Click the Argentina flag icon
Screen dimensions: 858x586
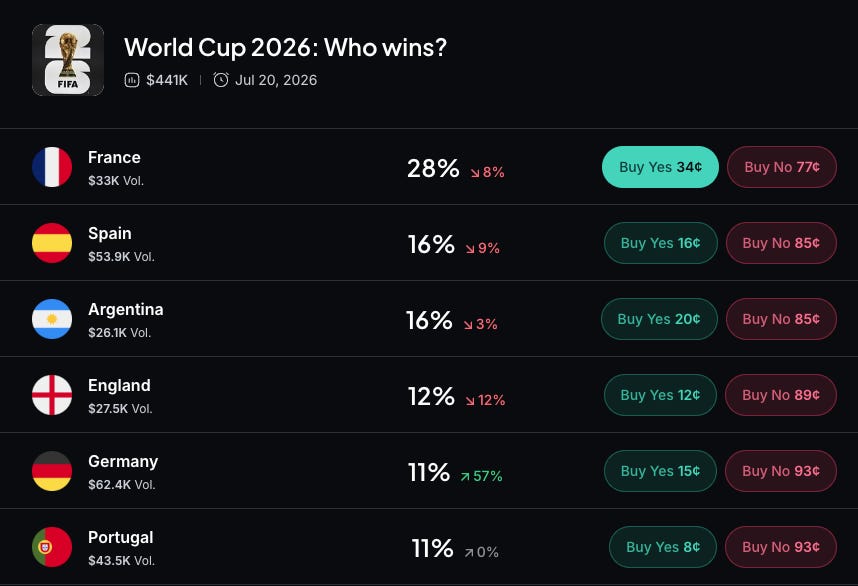pyautogui.click(x=52, y=319)
